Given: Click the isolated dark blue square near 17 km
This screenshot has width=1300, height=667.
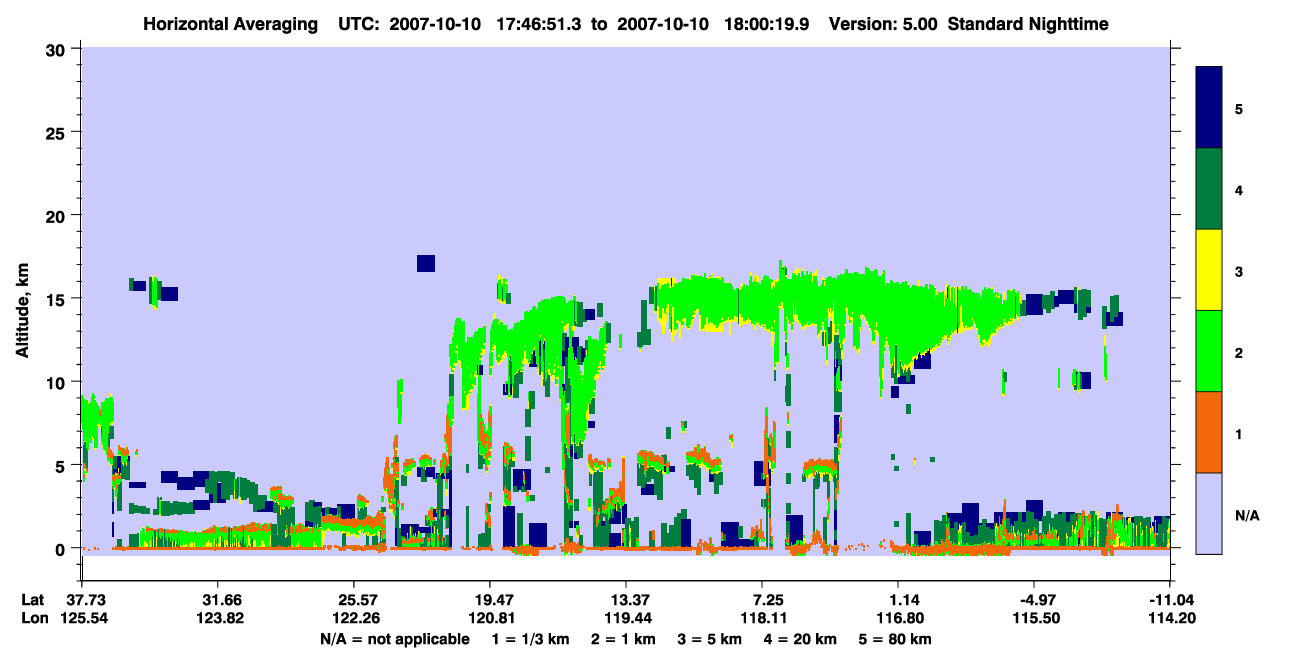Looking at the screenshot, I should coord(426,263).
